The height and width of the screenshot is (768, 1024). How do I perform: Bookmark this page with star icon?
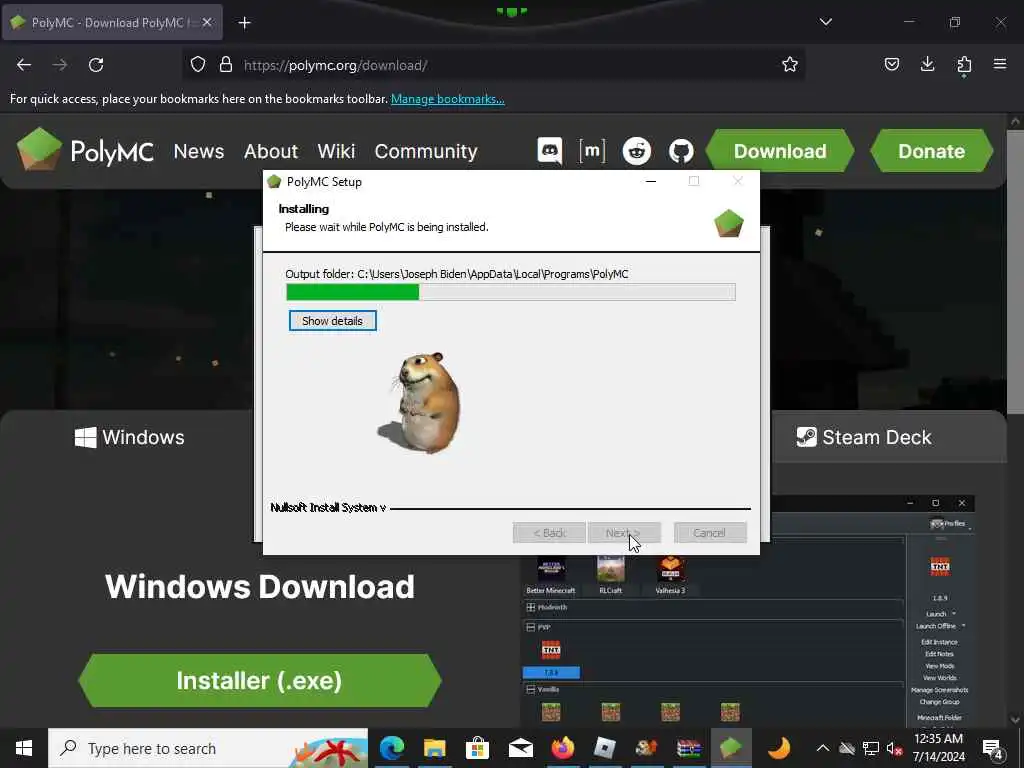click(790, 65)
